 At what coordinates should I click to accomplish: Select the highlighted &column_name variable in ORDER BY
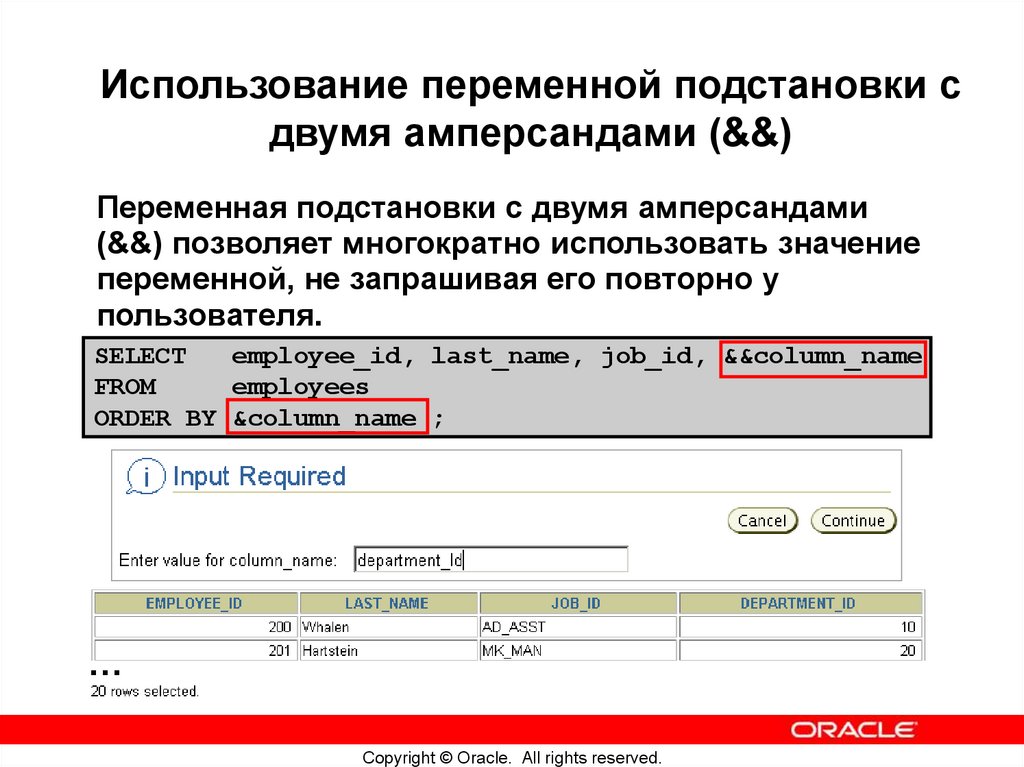pos(328,417)
